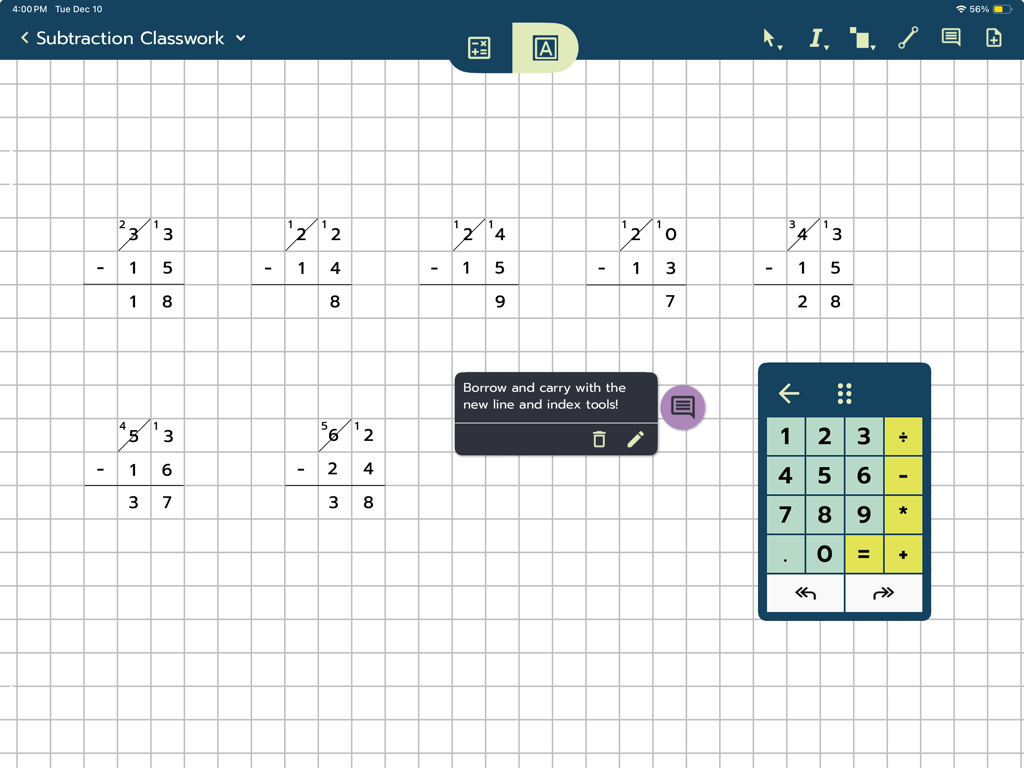Tap the undo arrow below the keypad
1024x768 pixels.
coord(804,592)
